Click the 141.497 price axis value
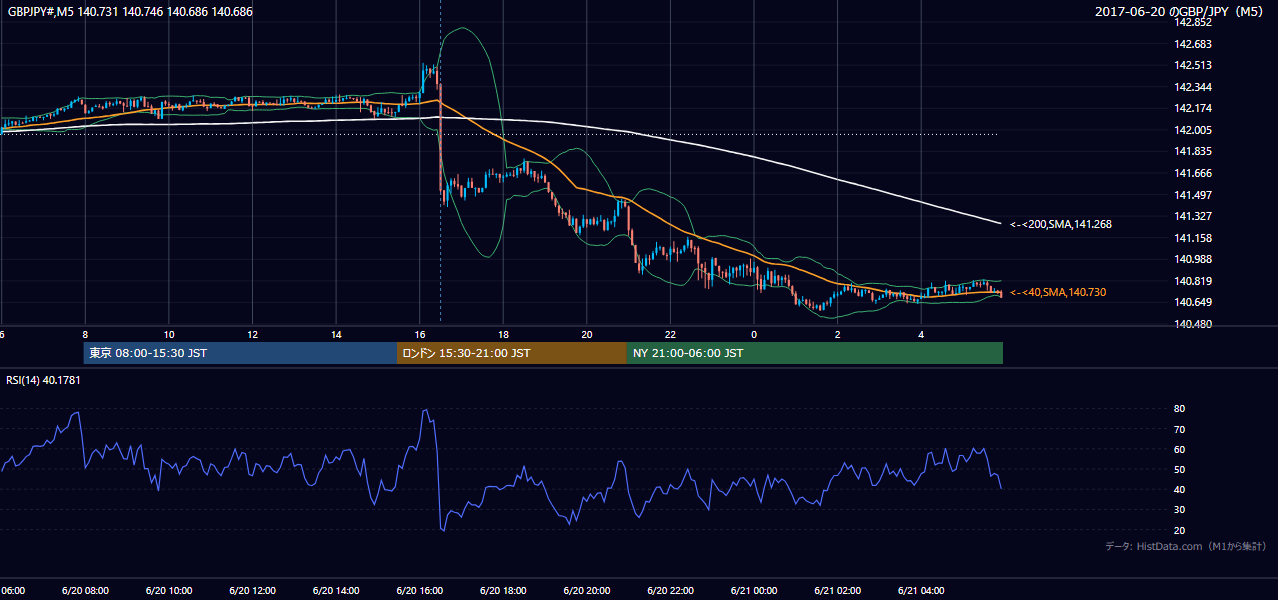 (1194, 195)
